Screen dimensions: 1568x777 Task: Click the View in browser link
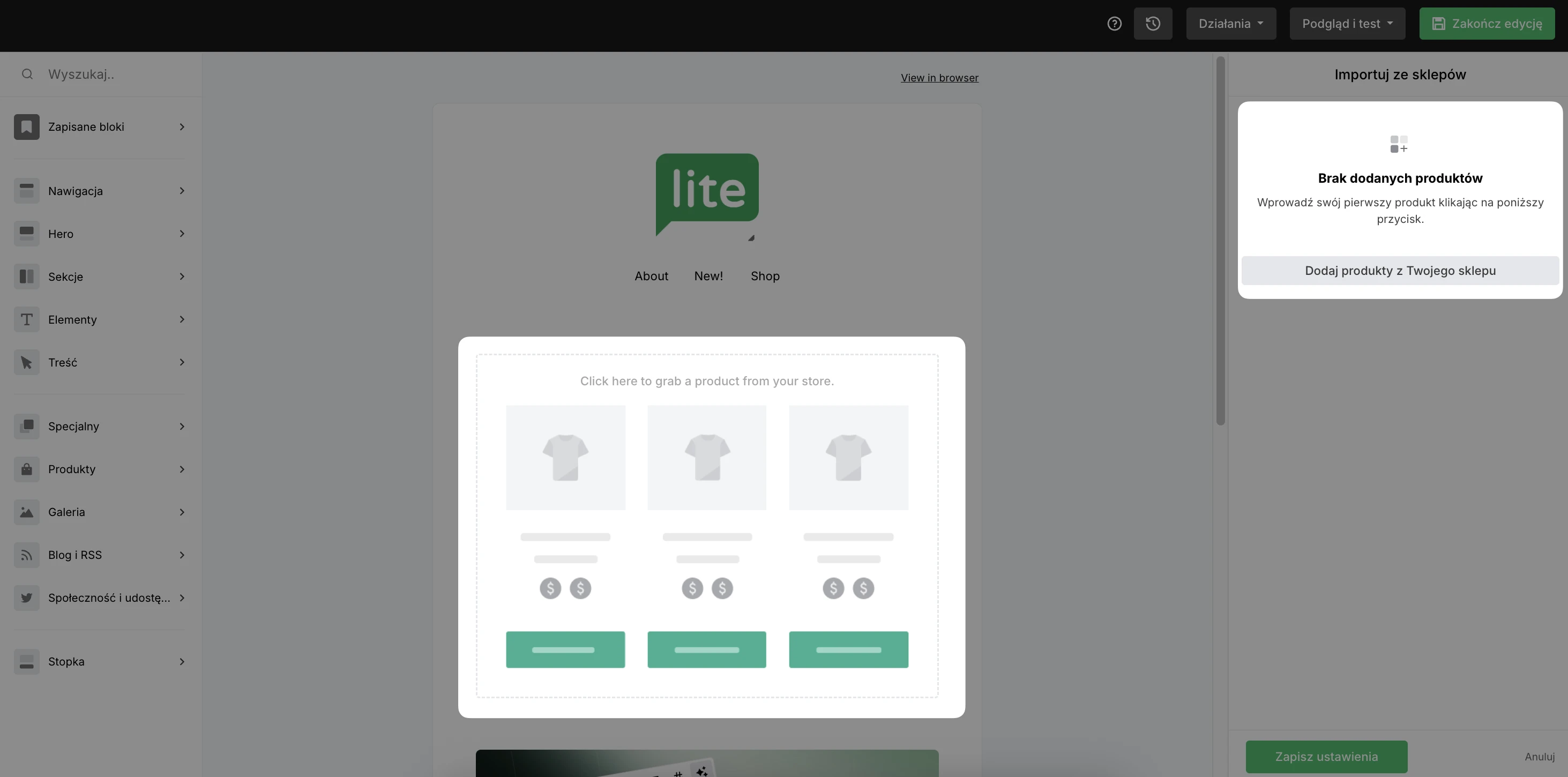point(939,78)
